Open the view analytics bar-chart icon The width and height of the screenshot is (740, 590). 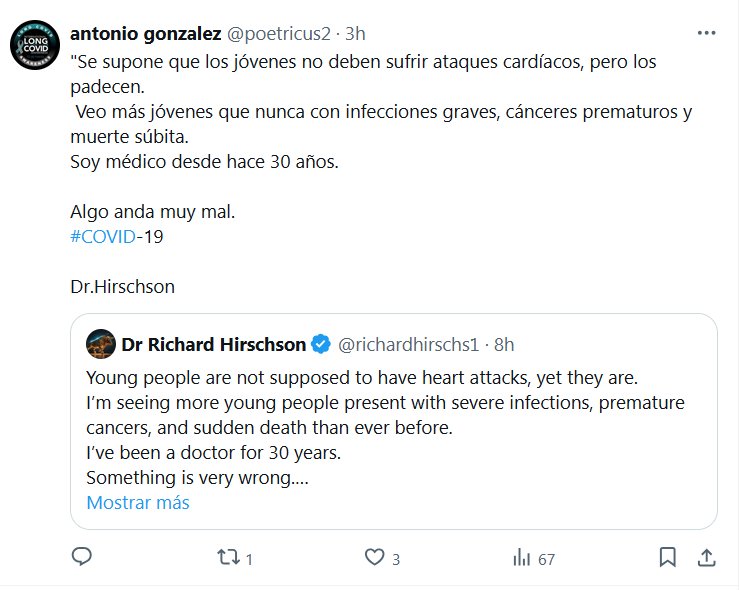coord(521,558)
